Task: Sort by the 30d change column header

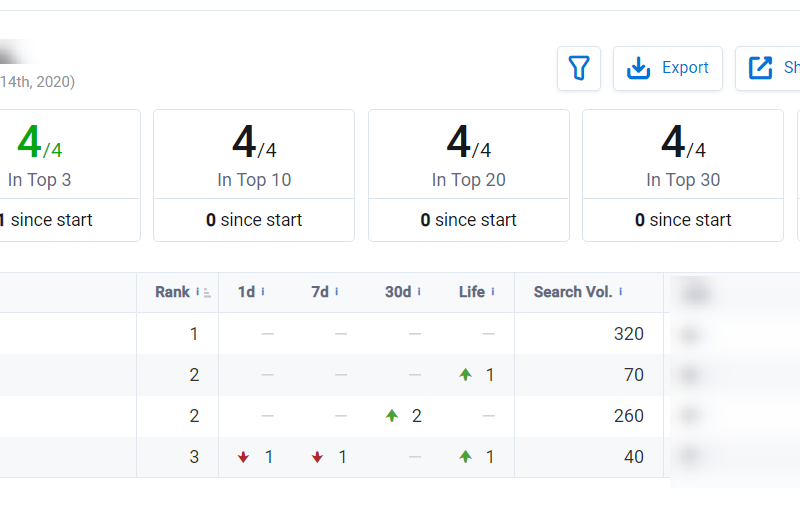Action: [x=397, y=292]
